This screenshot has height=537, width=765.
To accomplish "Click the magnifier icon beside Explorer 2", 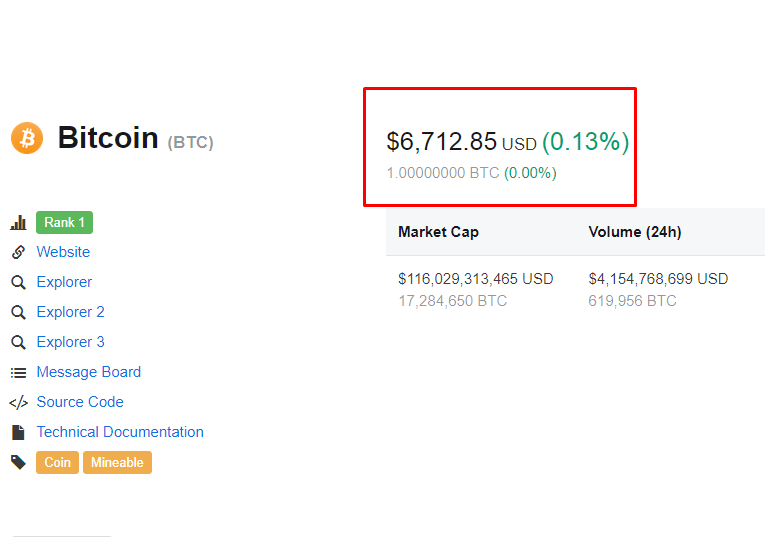I will pos(18,312).
